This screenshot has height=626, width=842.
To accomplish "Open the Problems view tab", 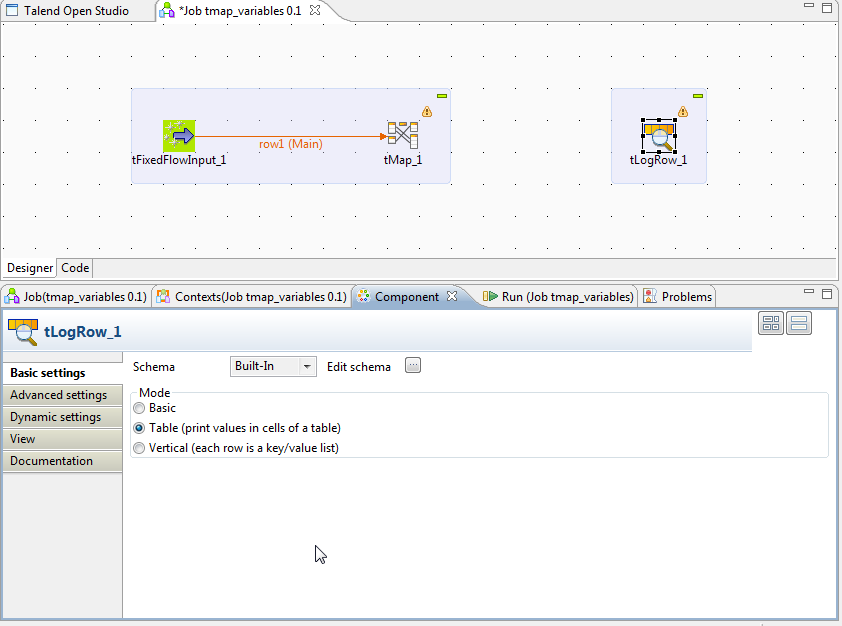I will tap(678, 297).
